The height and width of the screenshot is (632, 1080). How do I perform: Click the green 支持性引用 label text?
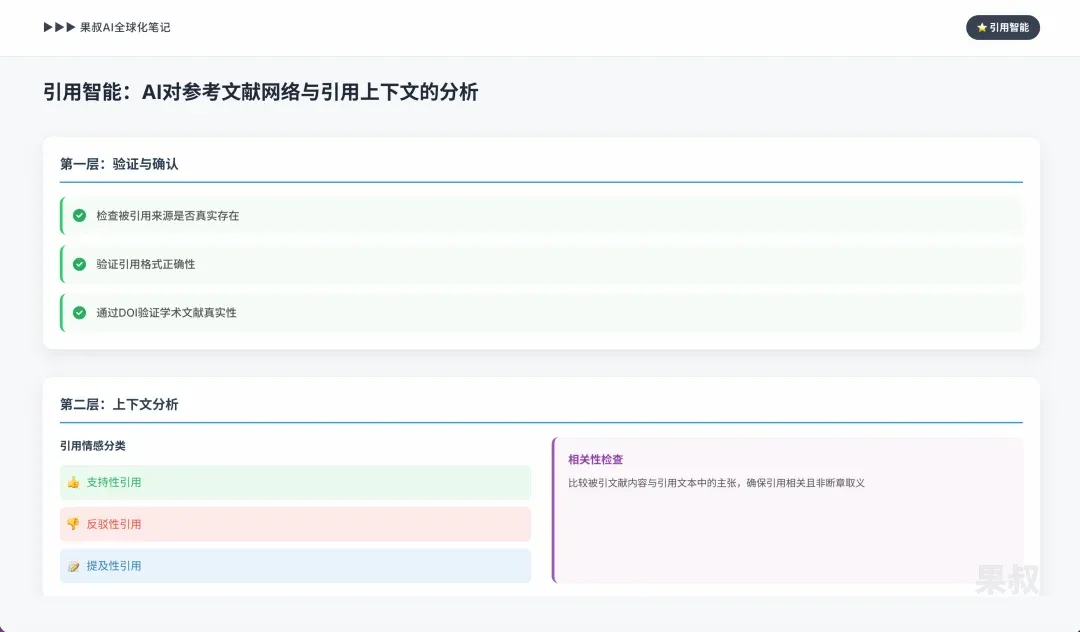tap(114, 482)
